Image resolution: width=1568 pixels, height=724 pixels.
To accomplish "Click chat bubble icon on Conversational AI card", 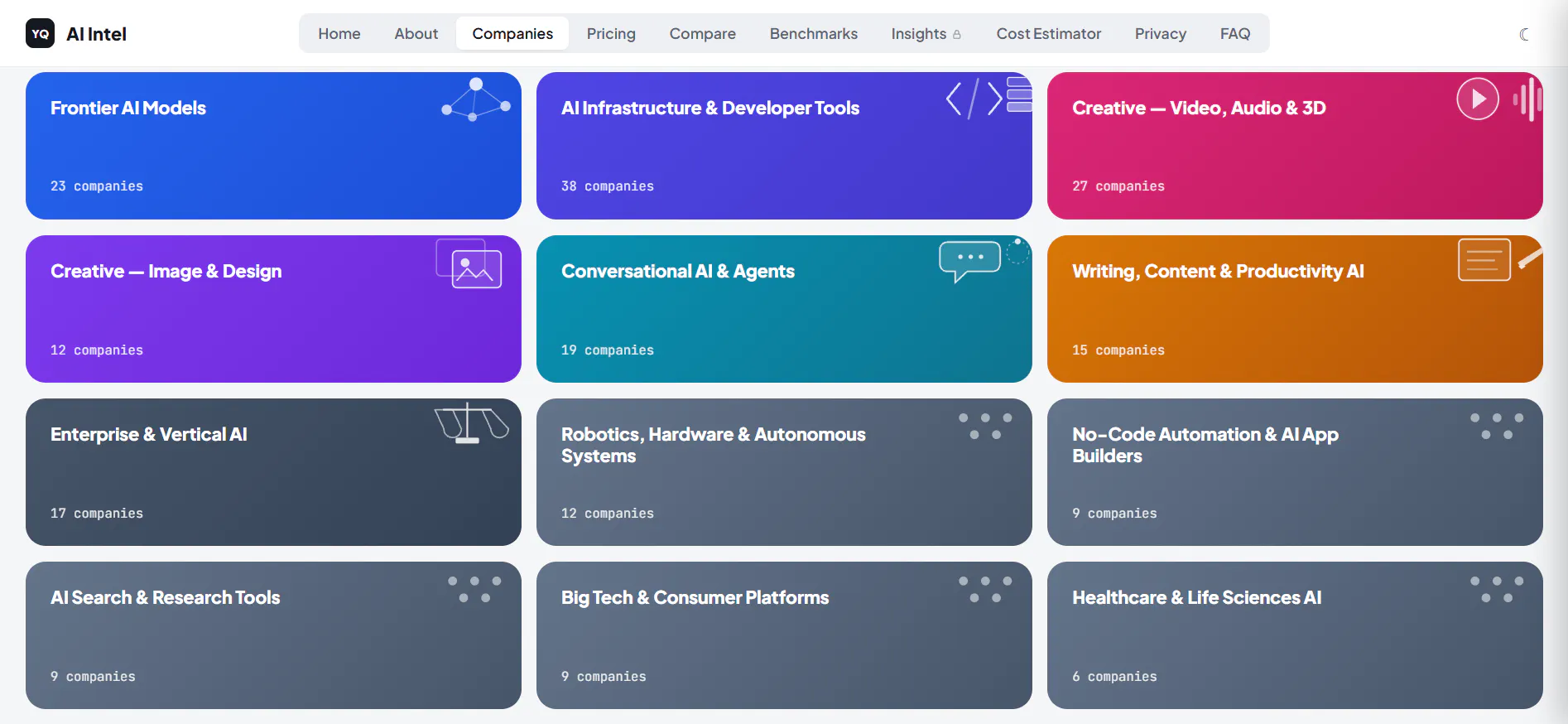I will tap(969, 261).
